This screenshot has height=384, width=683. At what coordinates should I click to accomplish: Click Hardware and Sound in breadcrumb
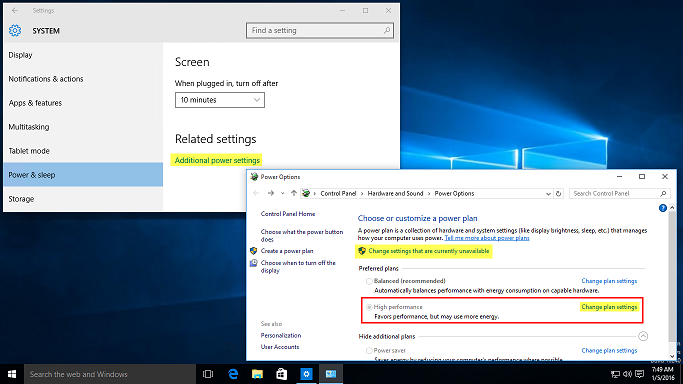(395, 193)
